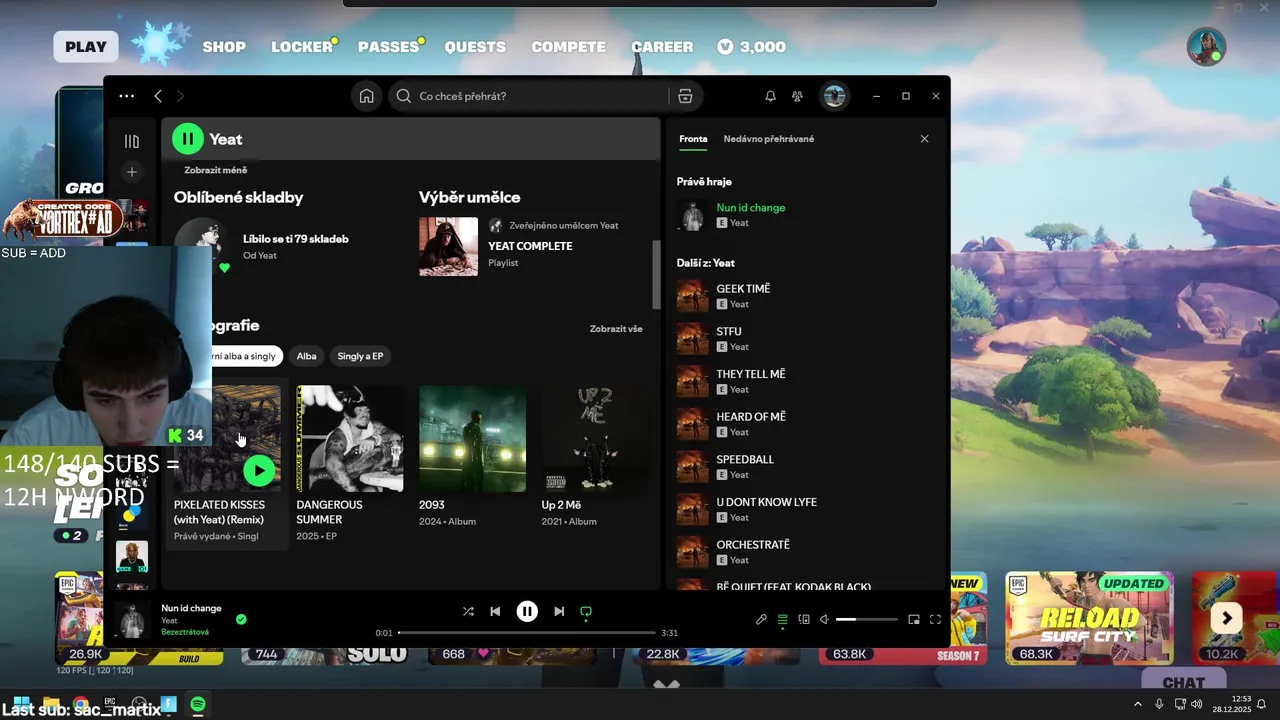Open Spotify profile avatar
This screenshot has height=720, width=1280.
834,96
